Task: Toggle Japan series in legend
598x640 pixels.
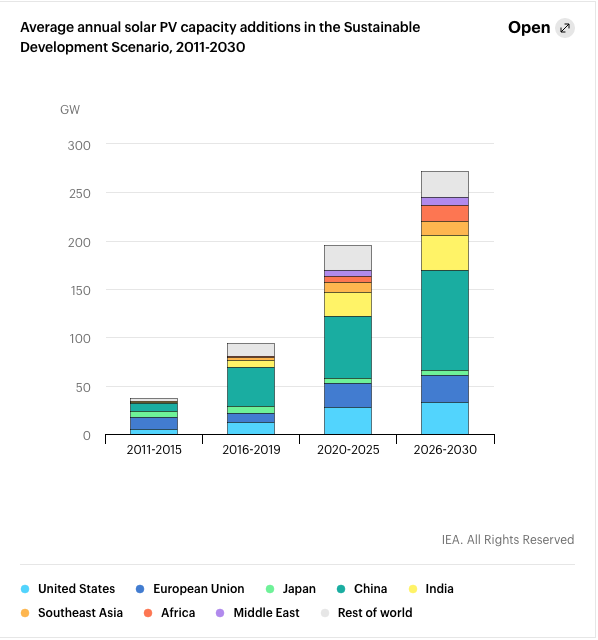Action: pos(291,589)
